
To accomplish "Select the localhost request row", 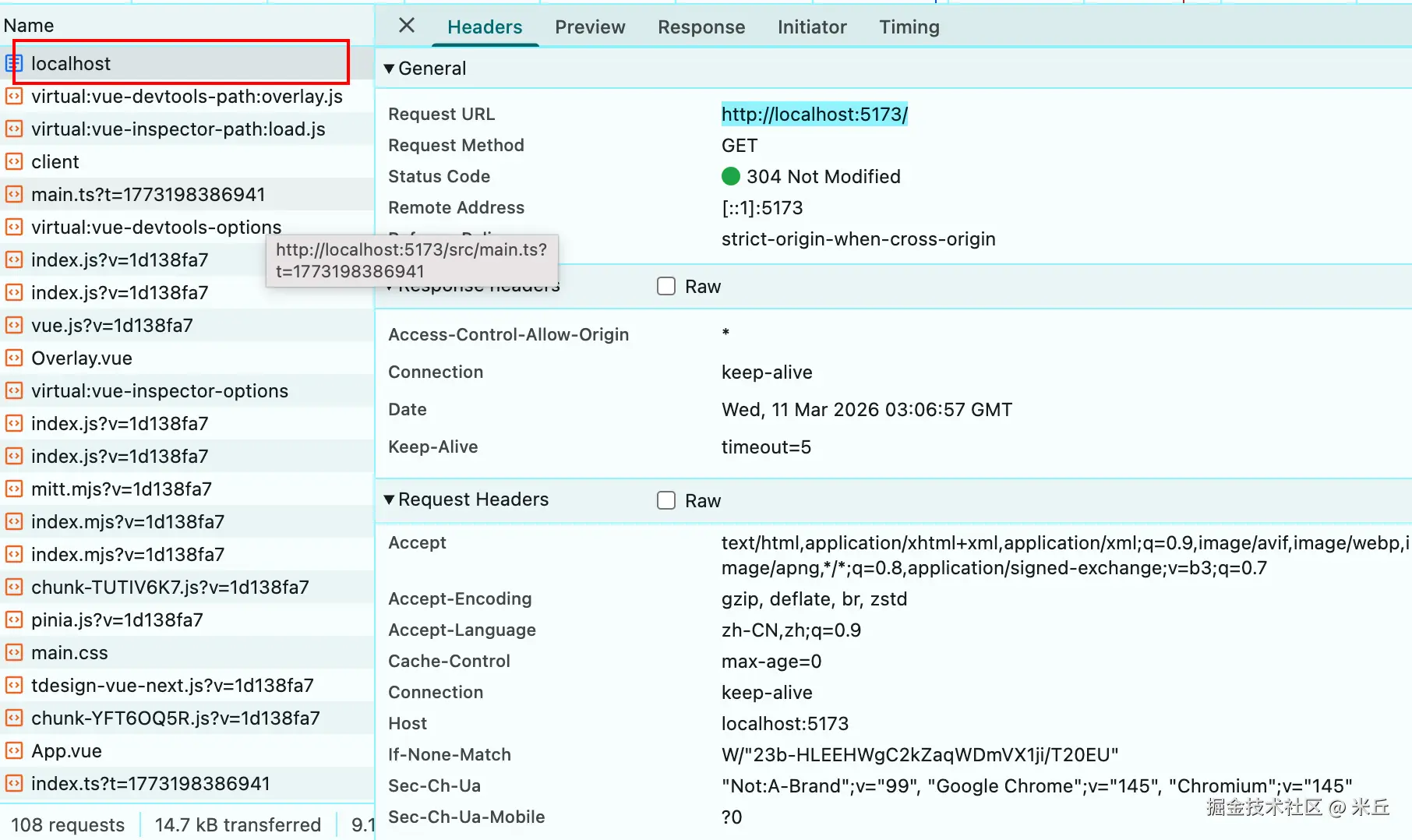I will 187,63.
